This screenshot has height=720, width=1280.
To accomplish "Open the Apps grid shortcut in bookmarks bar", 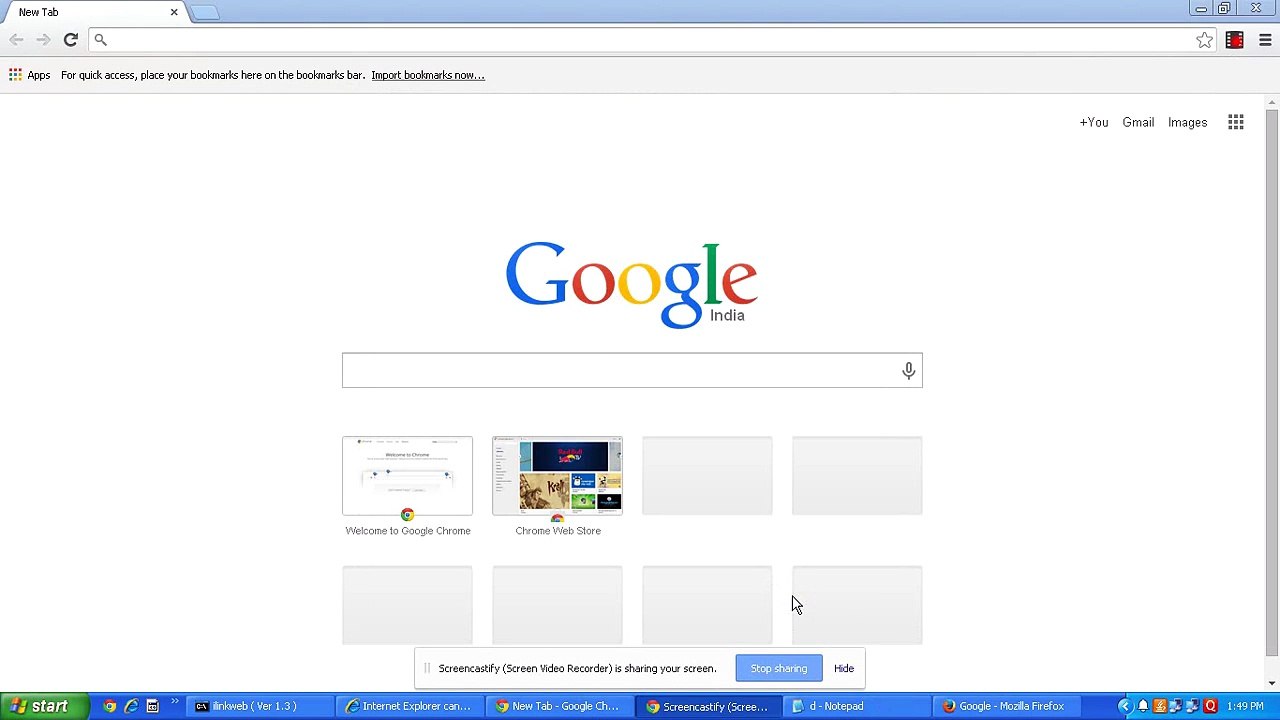I will (x=29, y=75).
